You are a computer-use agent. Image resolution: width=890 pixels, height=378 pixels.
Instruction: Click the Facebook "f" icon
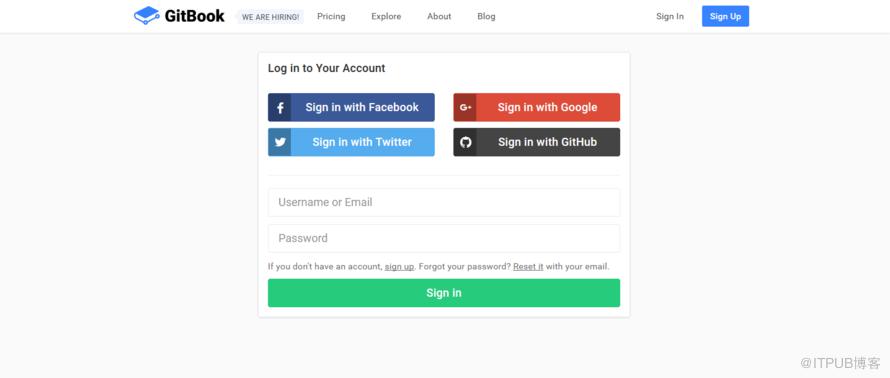click(x=280, y=108)
